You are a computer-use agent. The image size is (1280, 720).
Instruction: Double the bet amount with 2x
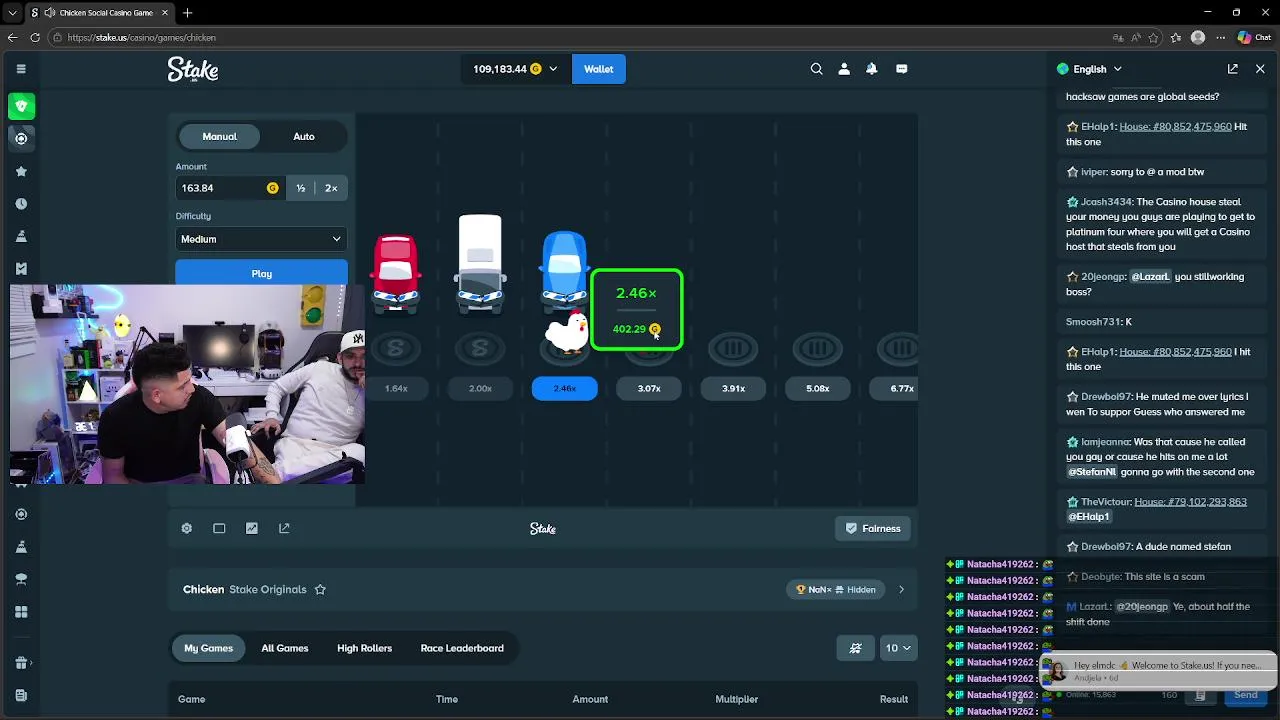coord(331,188)
